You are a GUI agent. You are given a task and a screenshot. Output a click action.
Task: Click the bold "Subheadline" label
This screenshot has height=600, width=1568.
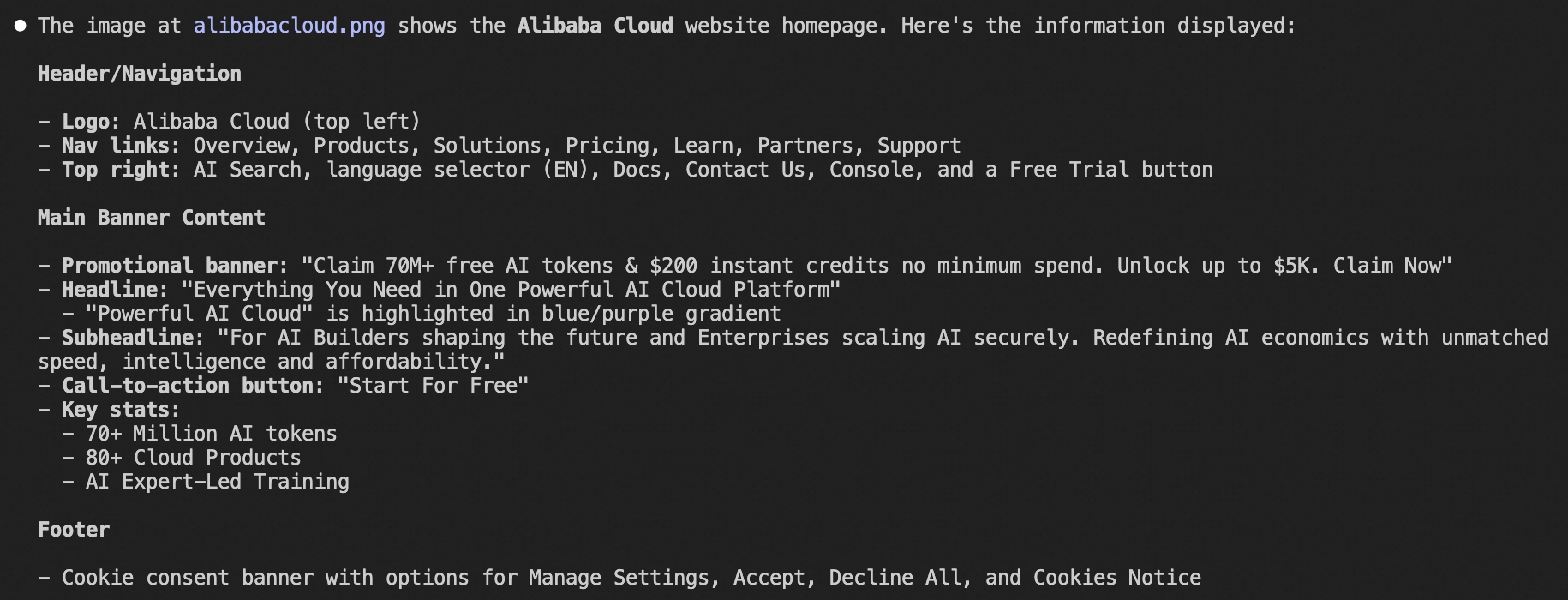coord(127,338)
